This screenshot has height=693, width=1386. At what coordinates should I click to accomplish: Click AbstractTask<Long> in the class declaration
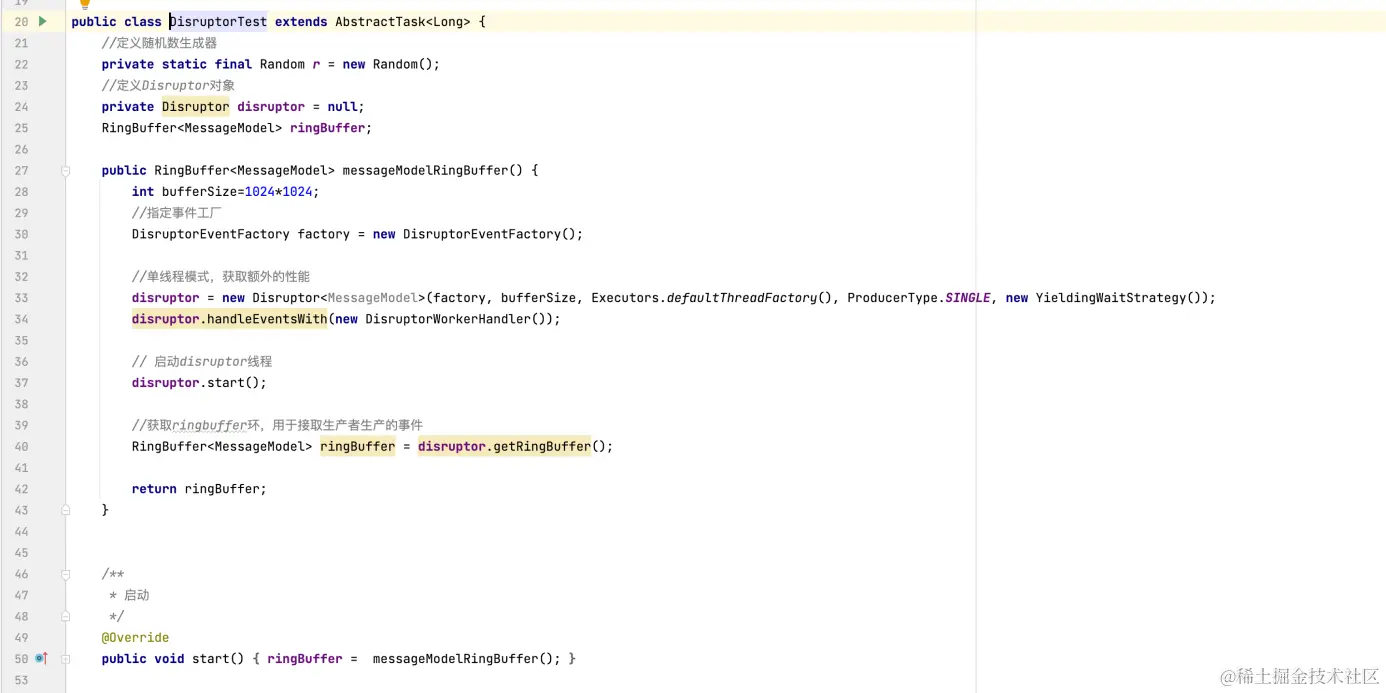(402, 22)
